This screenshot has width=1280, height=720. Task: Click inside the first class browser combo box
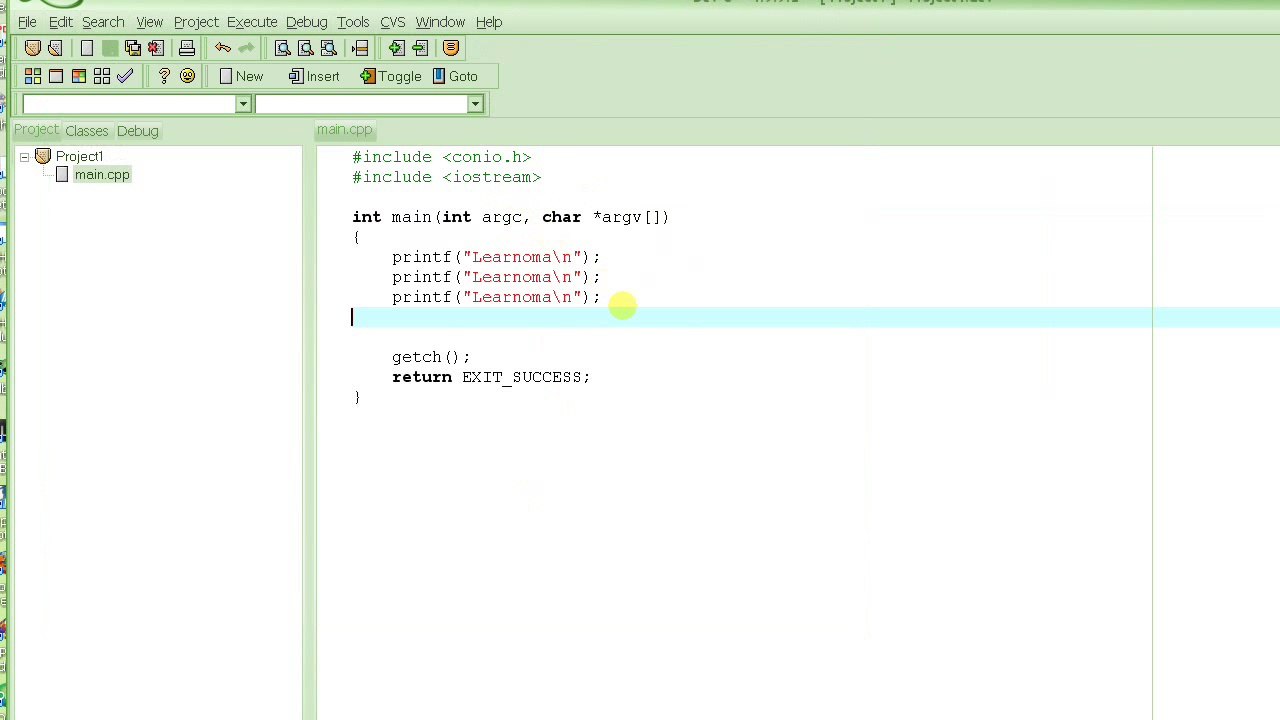coord(128,104)
